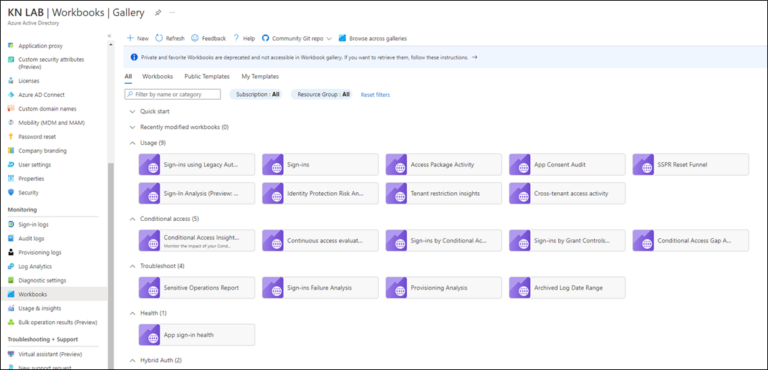Image resolution: width=768 pixels, height=370 pixels.
Task: Open the Feedback smiley icon
Action: coord(194,38)
